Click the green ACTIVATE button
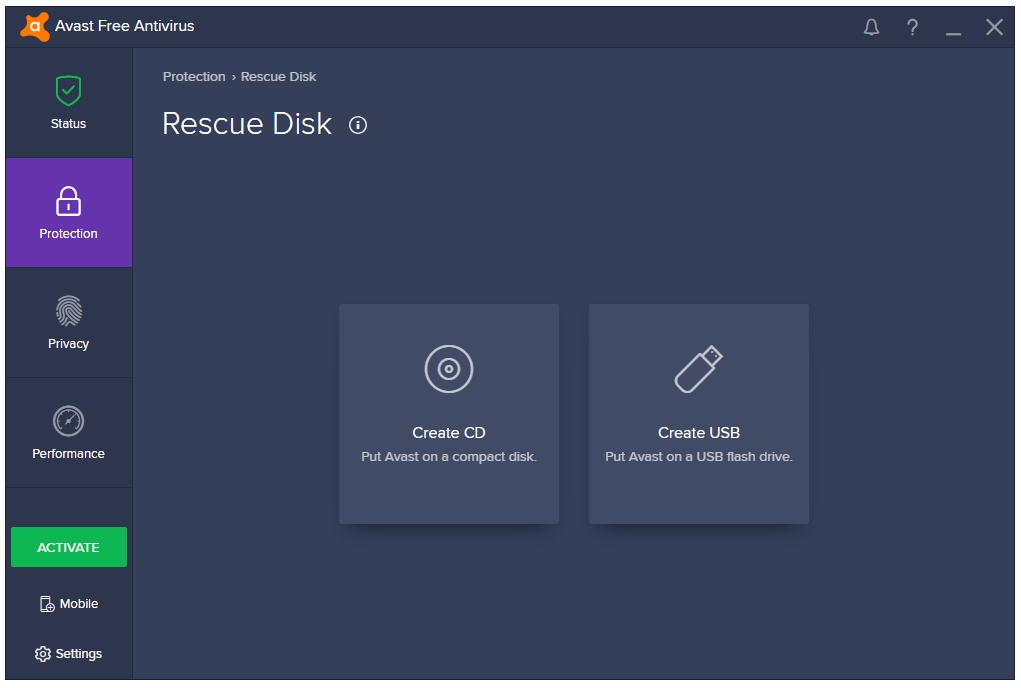 [x=69, y=547]
